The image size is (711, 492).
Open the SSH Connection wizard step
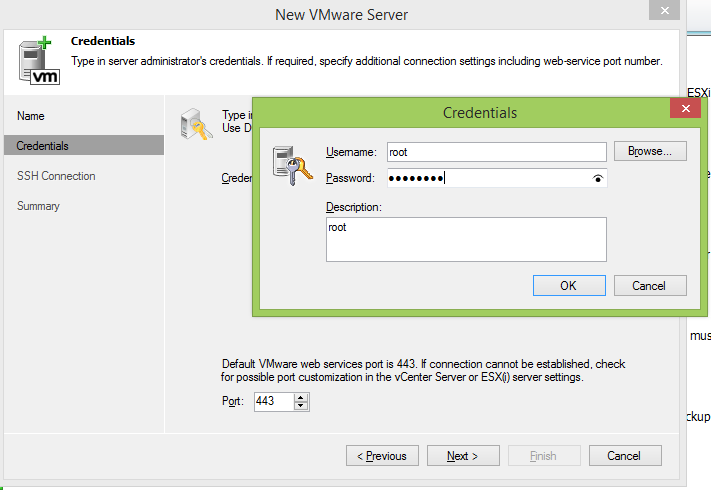[56, 176]
